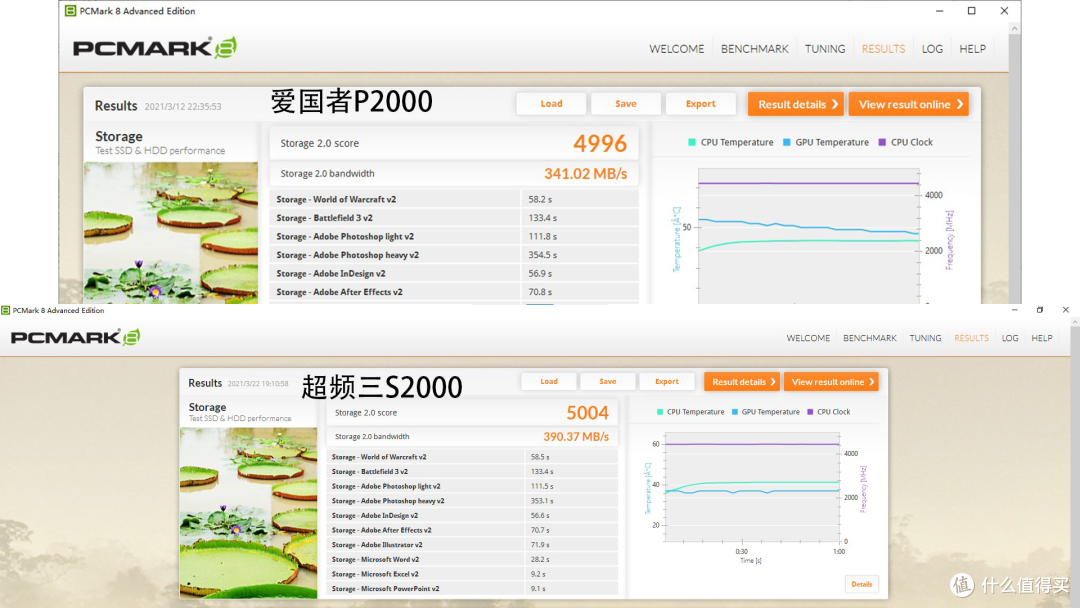Click GPU Temperature legend swatch in top chart

787,143
